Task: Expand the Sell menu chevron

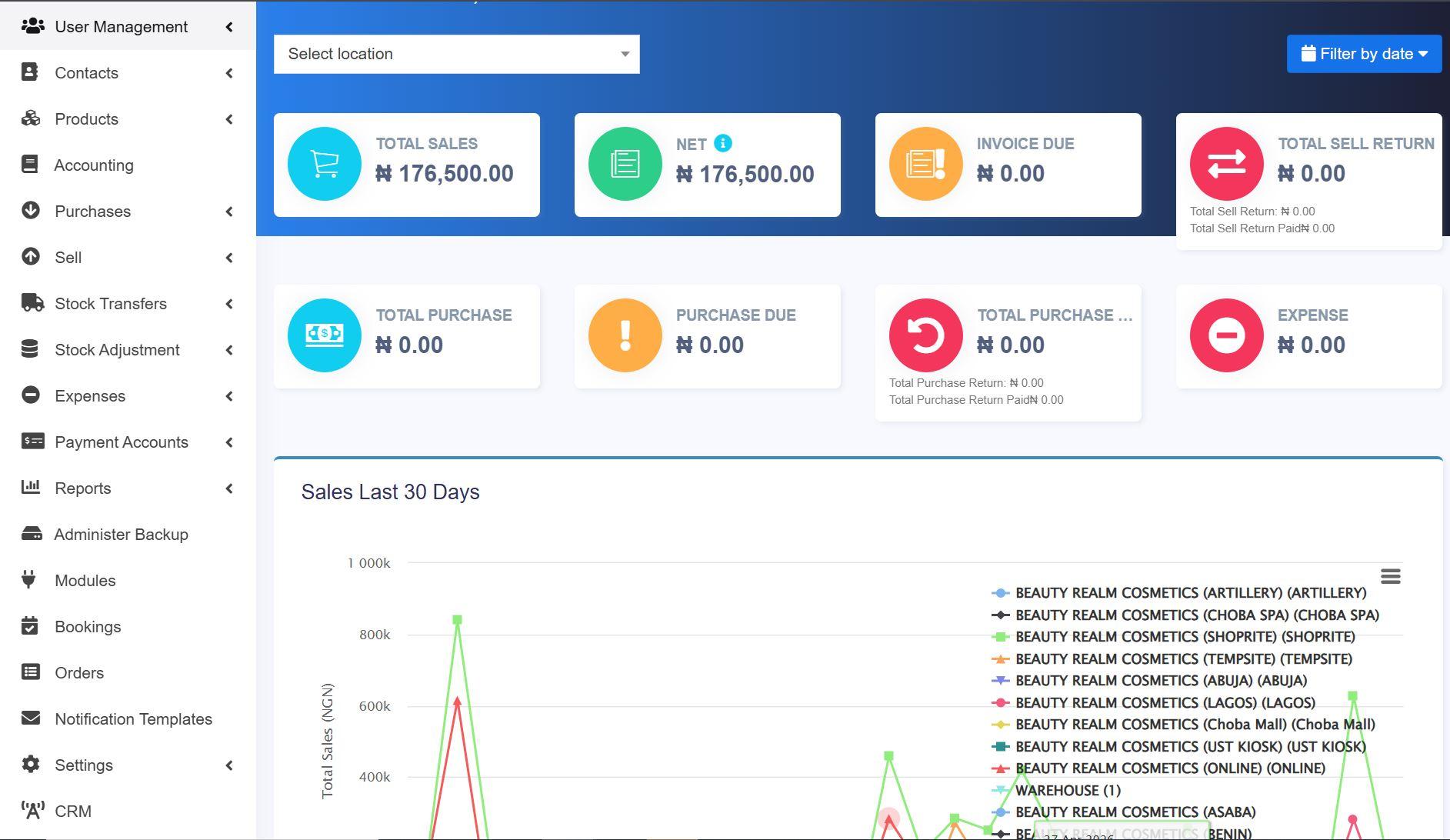Action: coord(229,258)
